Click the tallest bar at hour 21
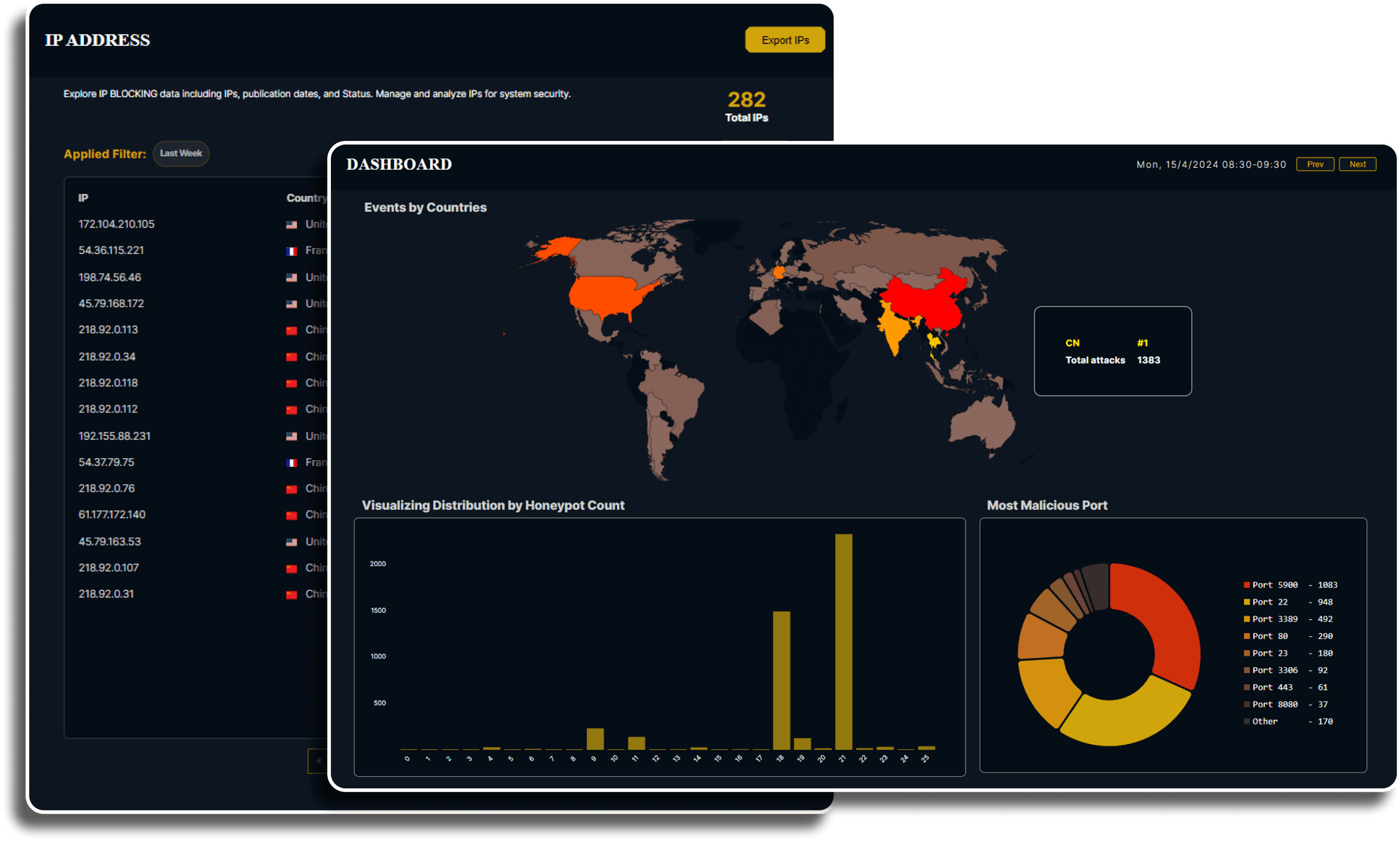Viewport: 1400px width, 841px height. (844, 642)
